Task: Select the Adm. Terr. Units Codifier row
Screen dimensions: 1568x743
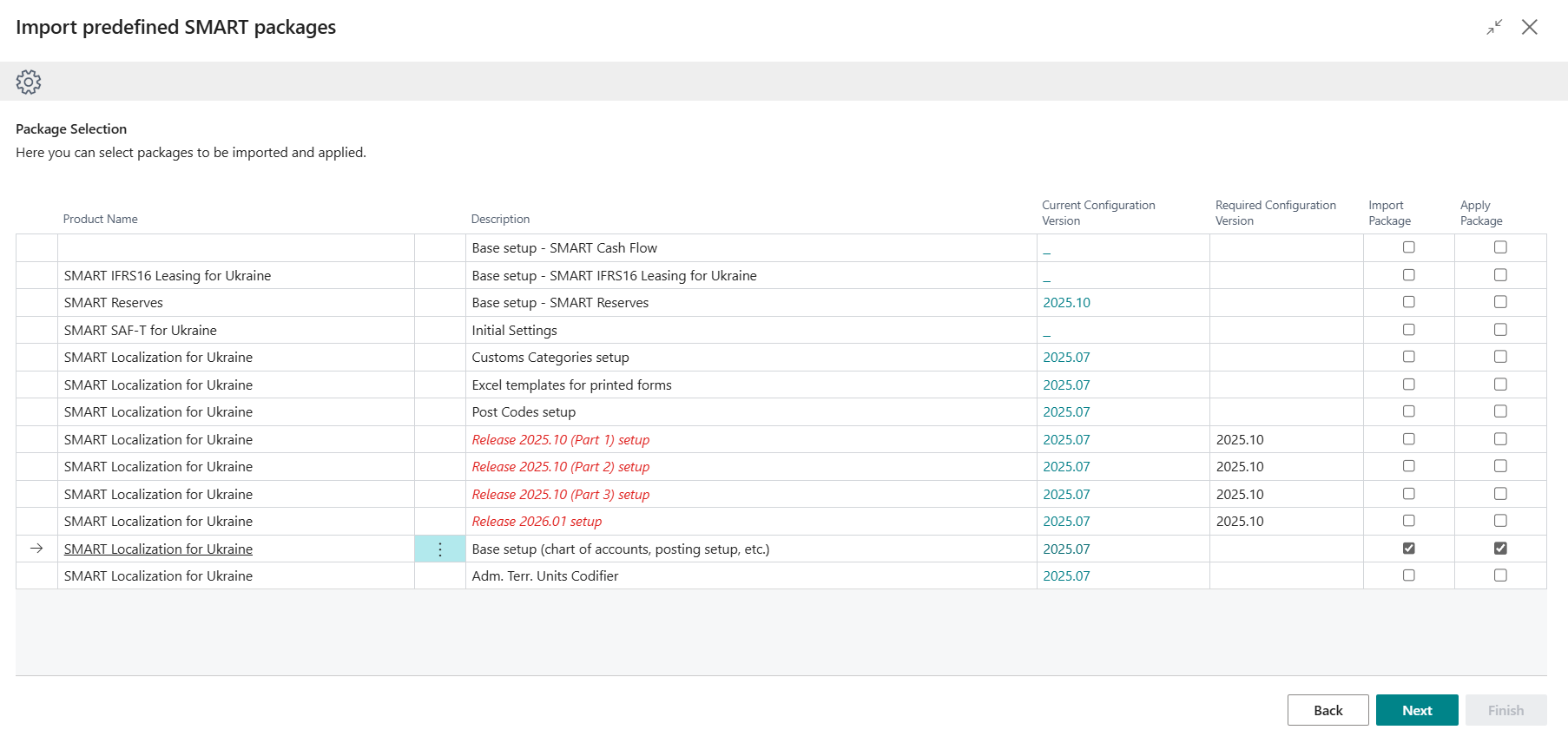Action: (544, 576)
